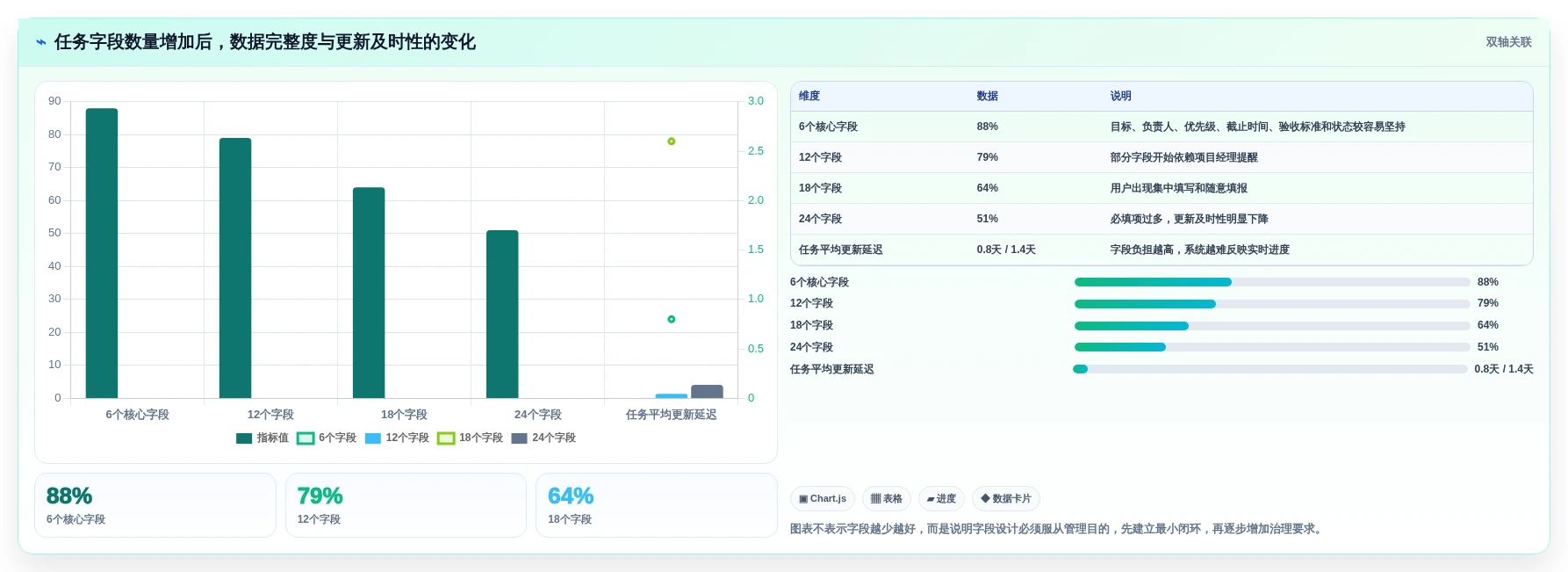Image resolution: width=1568 pixels, height=572 pixels.
Task: Select the 数据卡片 tag
Action: tap(1006, 499)
